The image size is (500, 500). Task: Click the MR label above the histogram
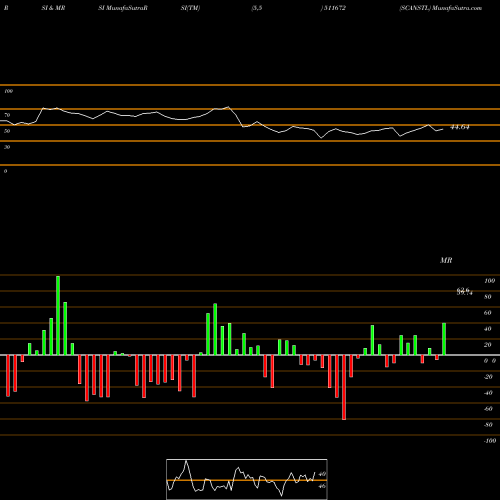(446, 260)
